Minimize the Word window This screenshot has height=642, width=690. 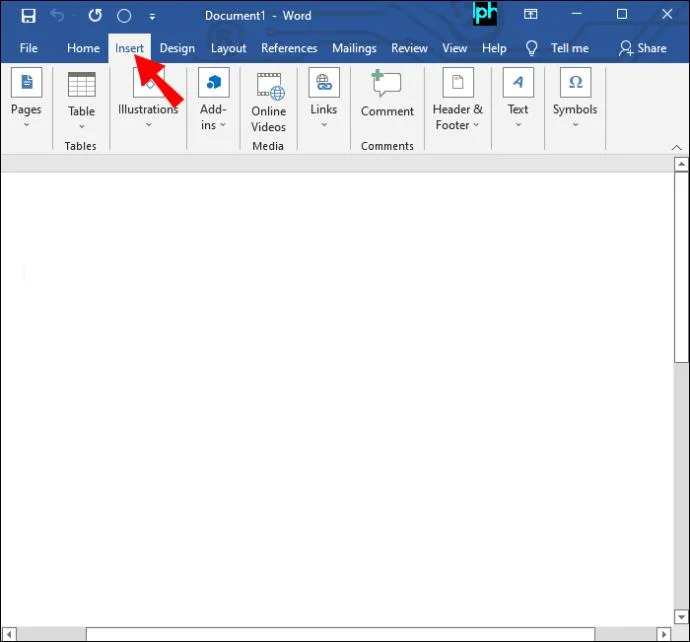[x=576, y=15]
